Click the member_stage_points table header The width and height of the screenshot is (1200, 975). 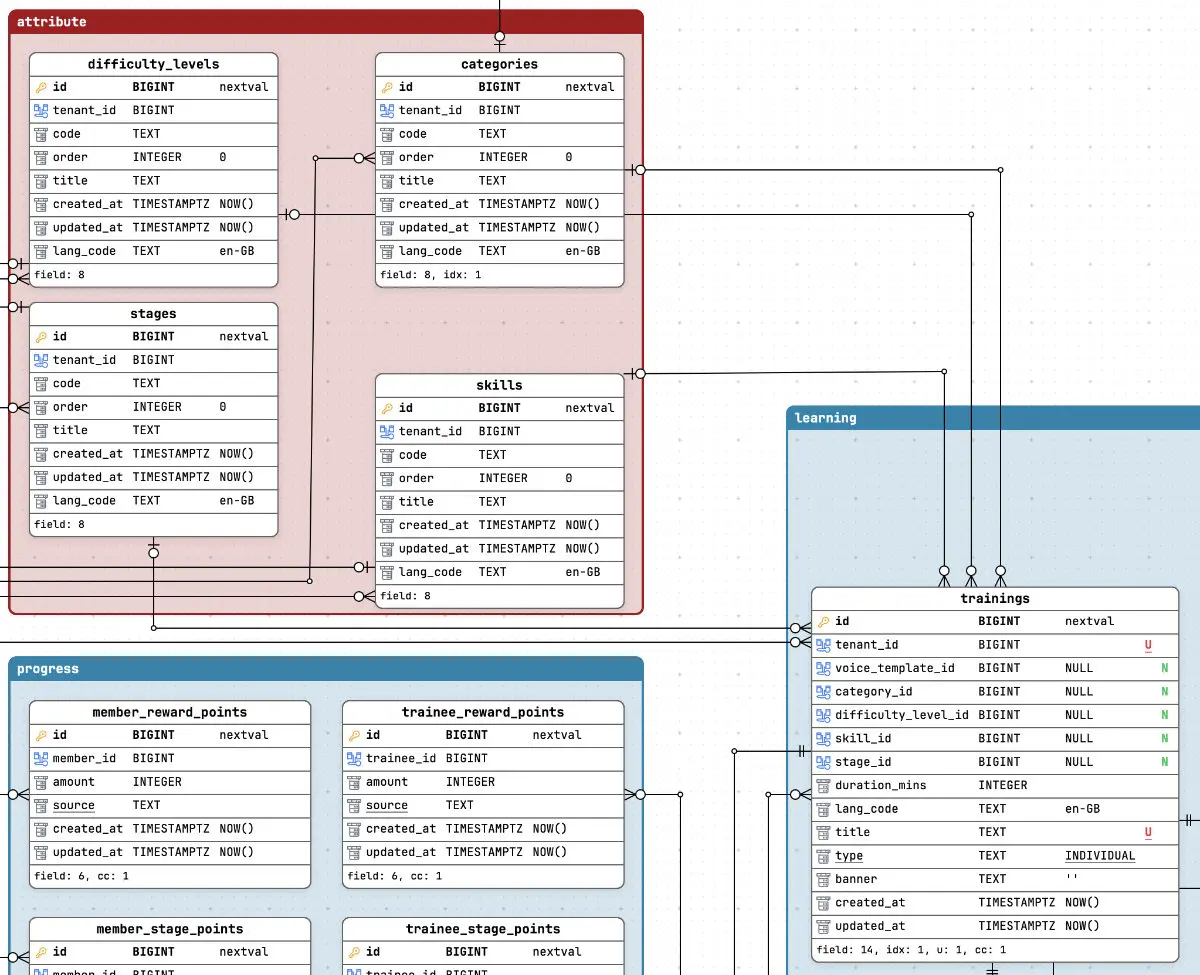click(170, 929)
